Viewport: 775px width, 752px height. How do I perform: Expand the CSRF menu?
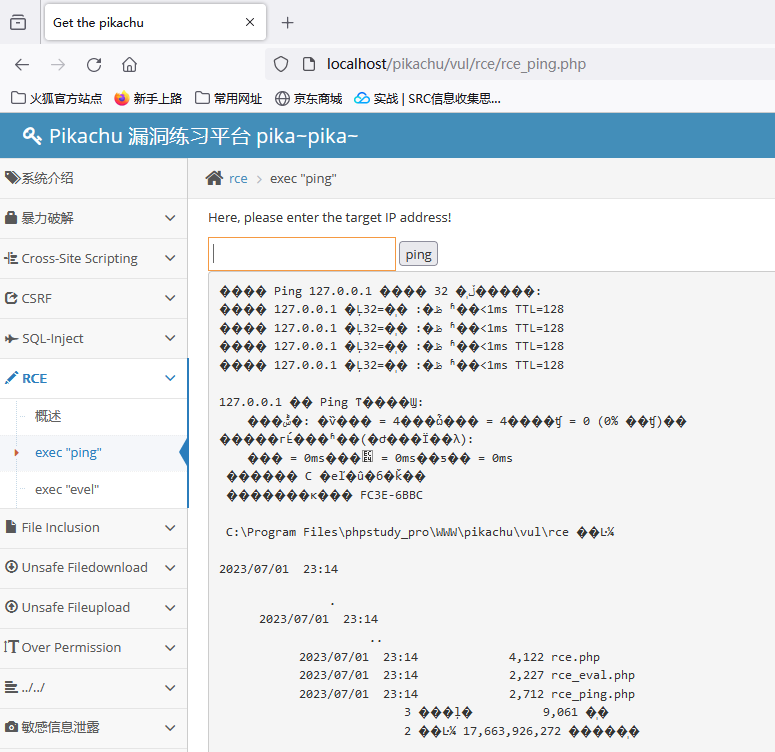[x=93, y=298]
